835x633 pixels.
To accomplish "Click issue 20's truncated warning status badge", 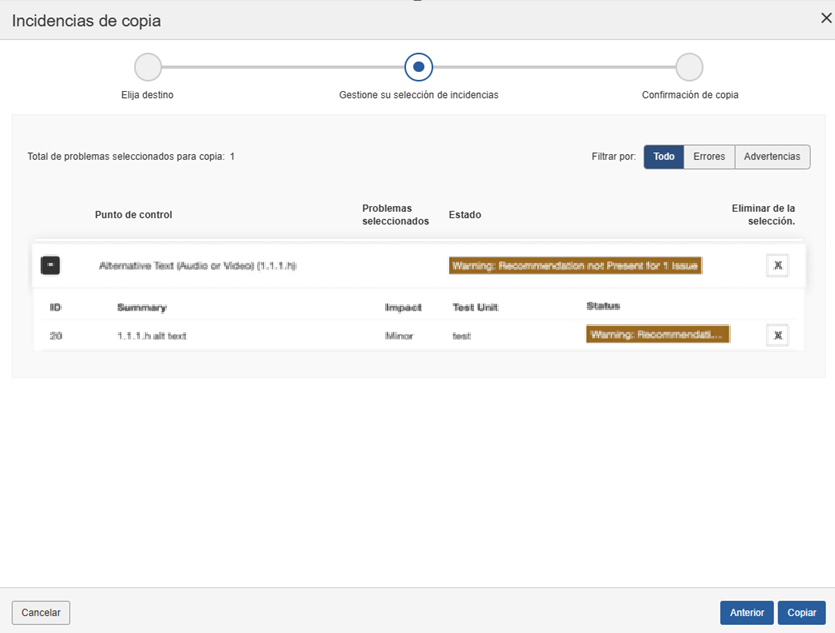I will pyautogui.click(x=657, y=335).
